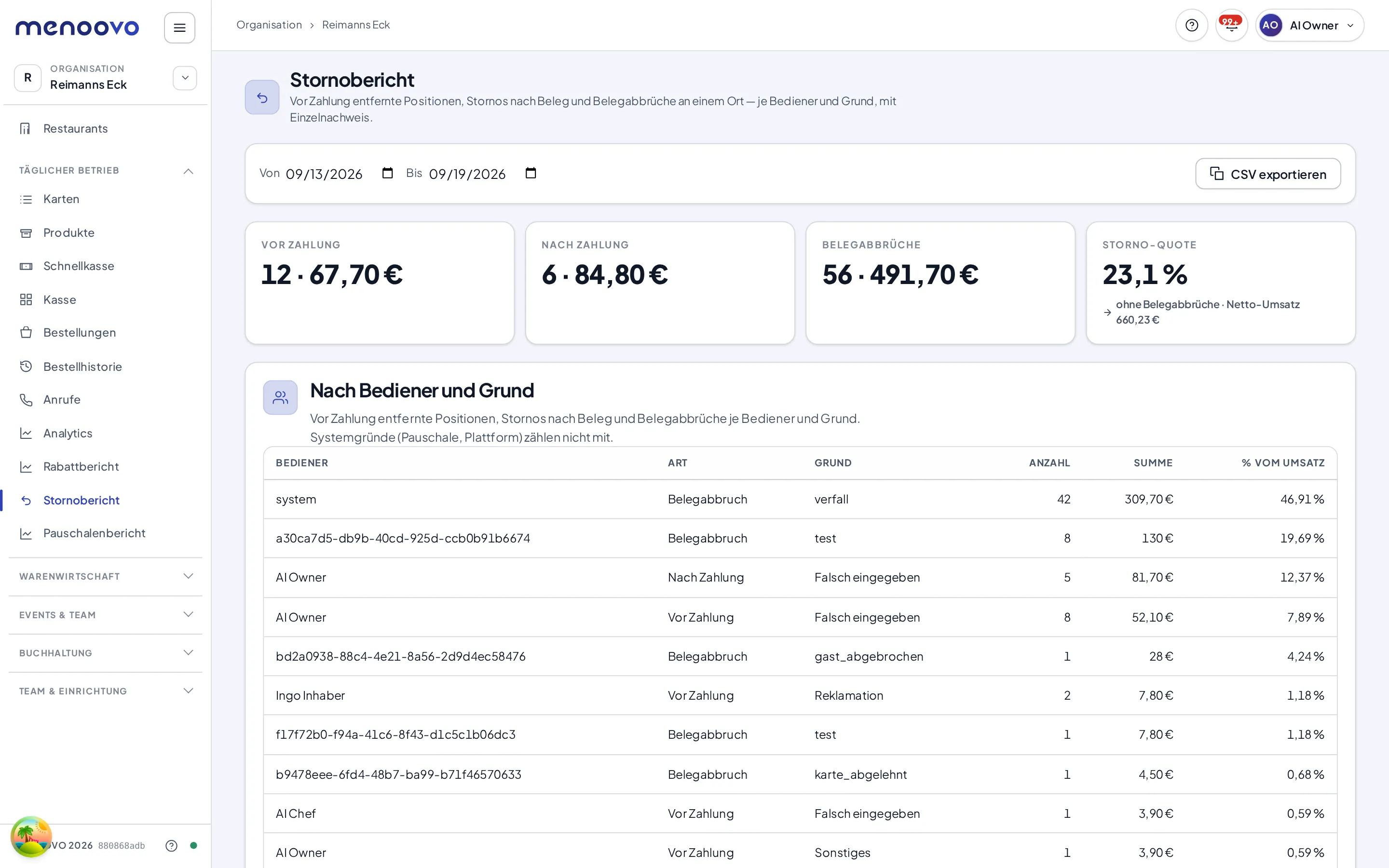Image resolution: width=1389 pixels, height=868 pixels.
Task: Open the organisation switcher dropdown arrow
Action: (185, 78)
